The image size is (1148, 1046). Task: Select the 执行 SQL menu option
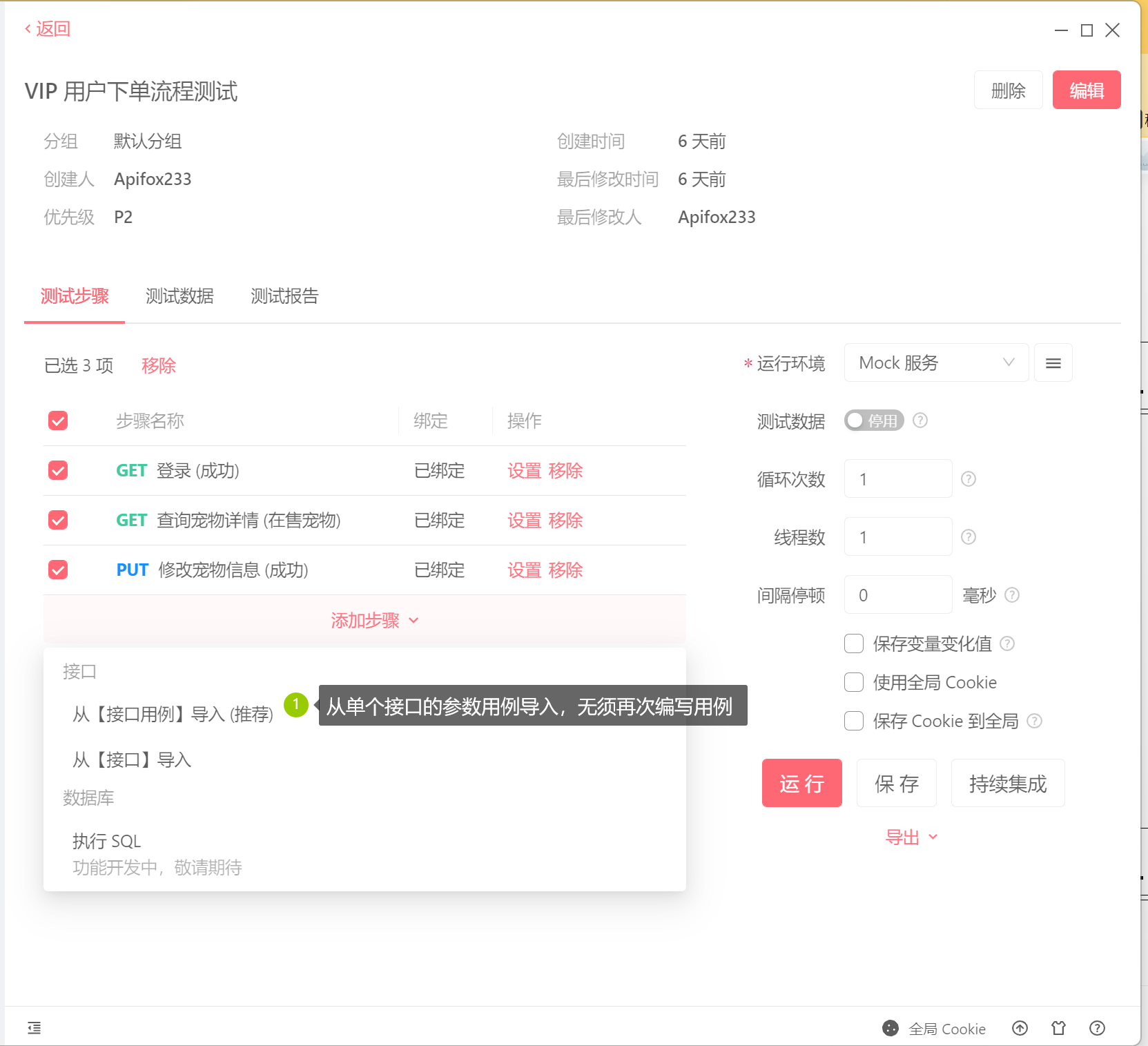pos(106,841)
